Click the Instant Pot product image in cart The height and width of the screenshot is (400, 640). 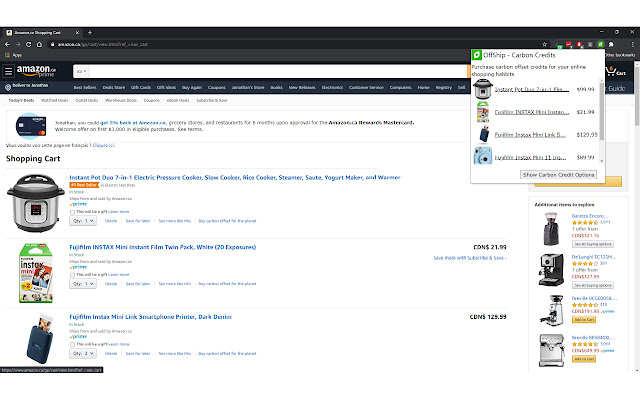[x=36, y=203]
